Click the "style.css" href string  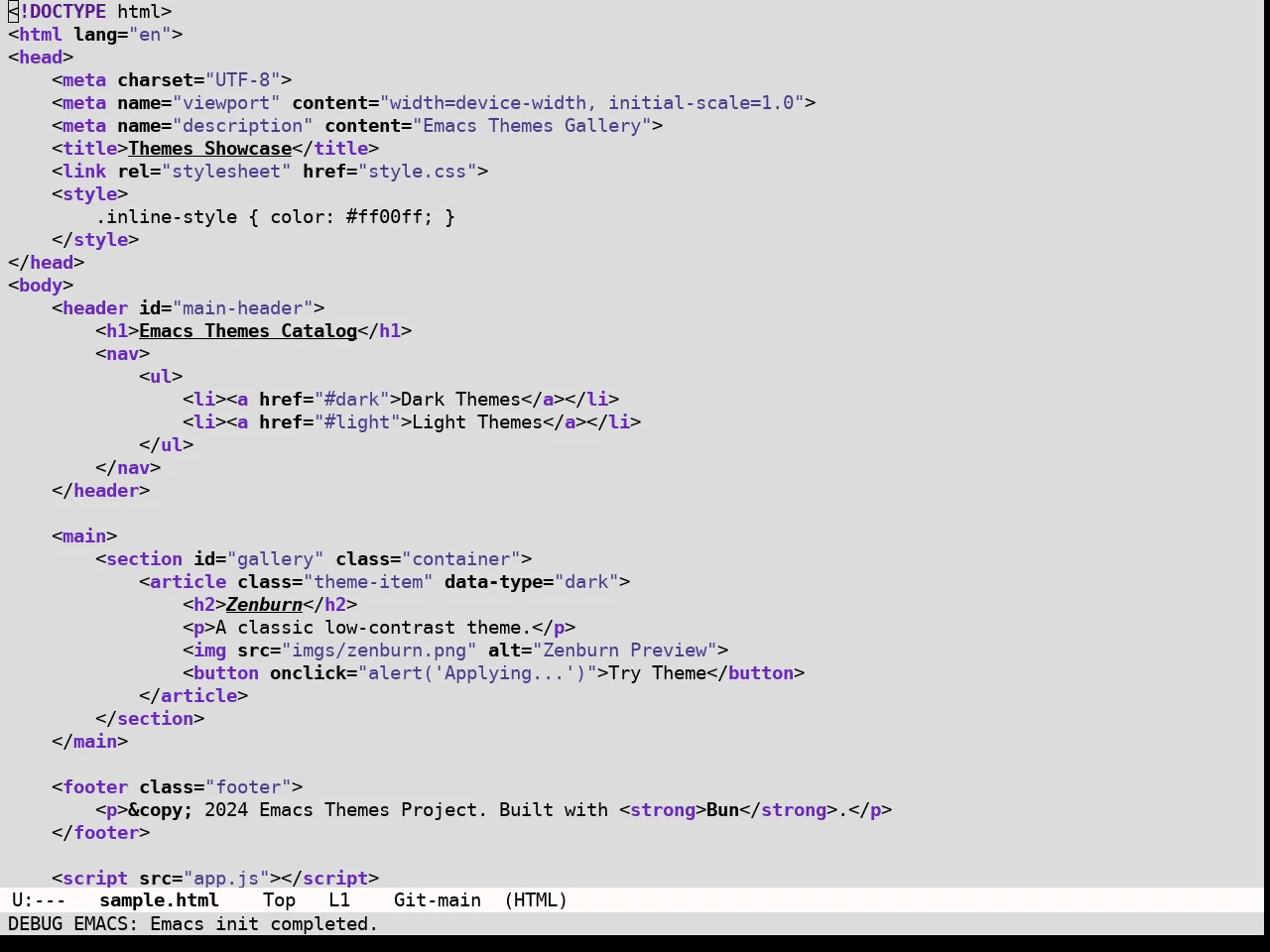(417, 172)
